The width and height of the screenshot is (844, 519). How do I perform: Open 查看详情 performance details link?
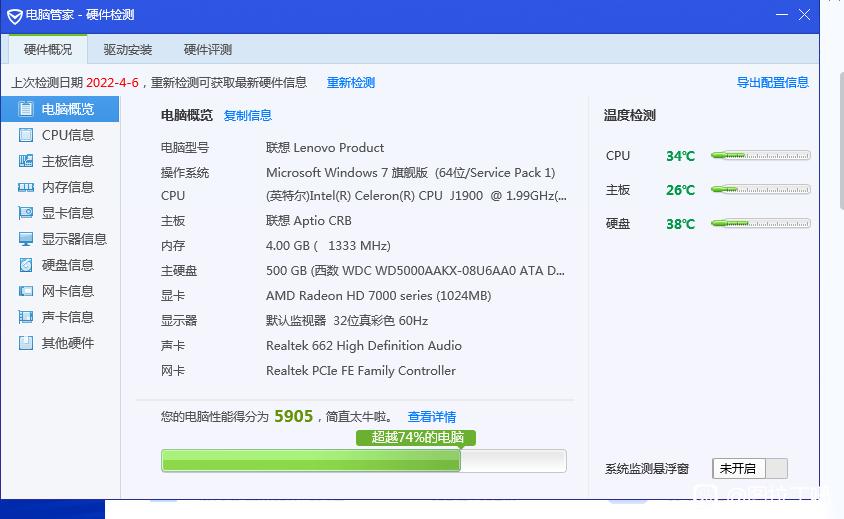pos(432,417)
